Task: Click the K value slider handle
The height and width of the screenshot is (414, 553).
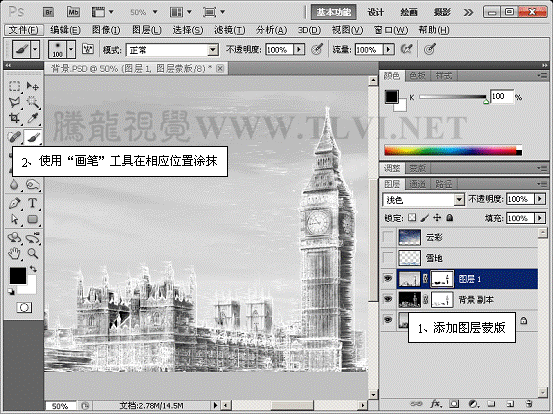Action: pos(486,102)
